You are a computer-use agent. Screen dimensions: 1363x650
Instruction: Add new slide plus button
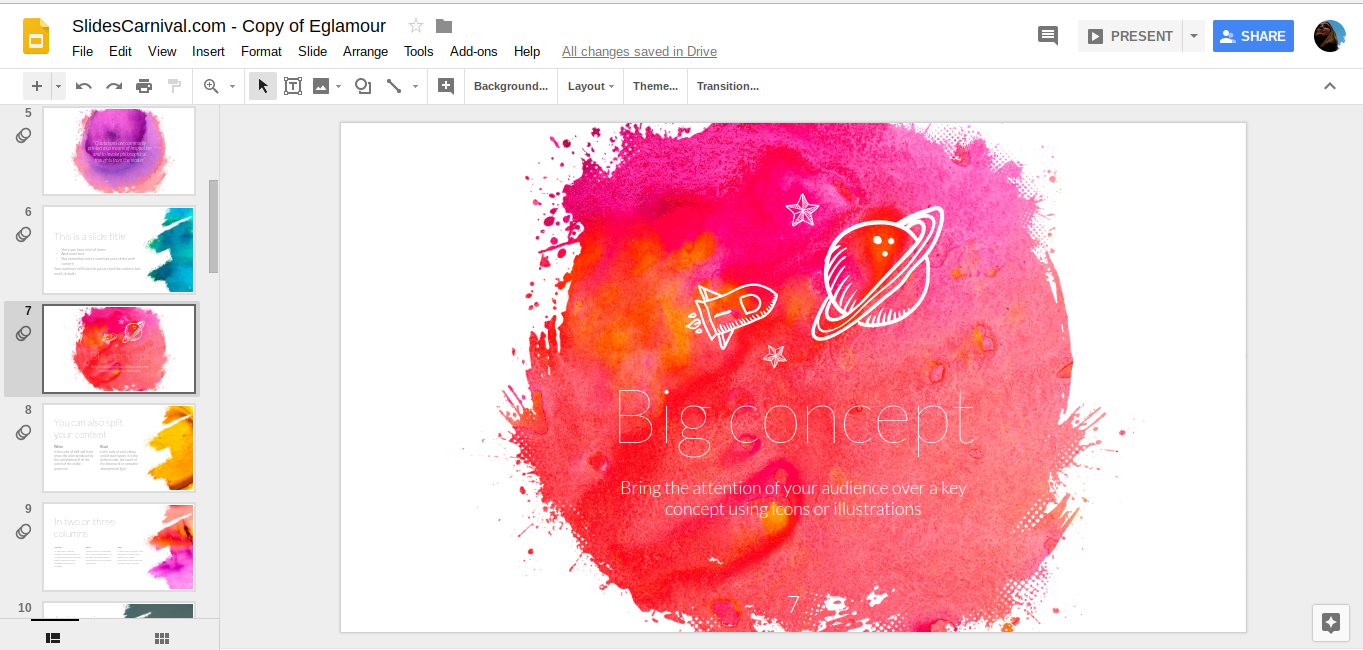coord(37,86)
